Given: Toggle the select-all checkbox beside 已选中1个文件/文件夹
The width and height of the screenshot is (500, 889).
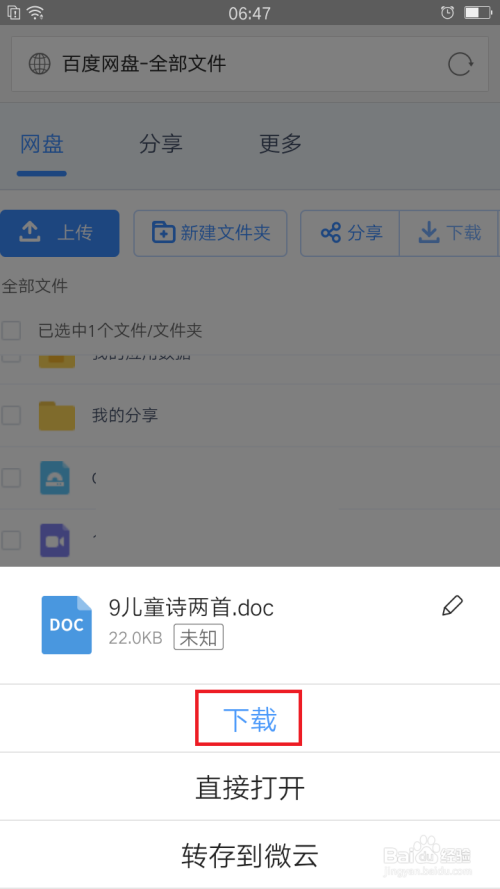Looking at the screenshot, I should tap(11, 331).
